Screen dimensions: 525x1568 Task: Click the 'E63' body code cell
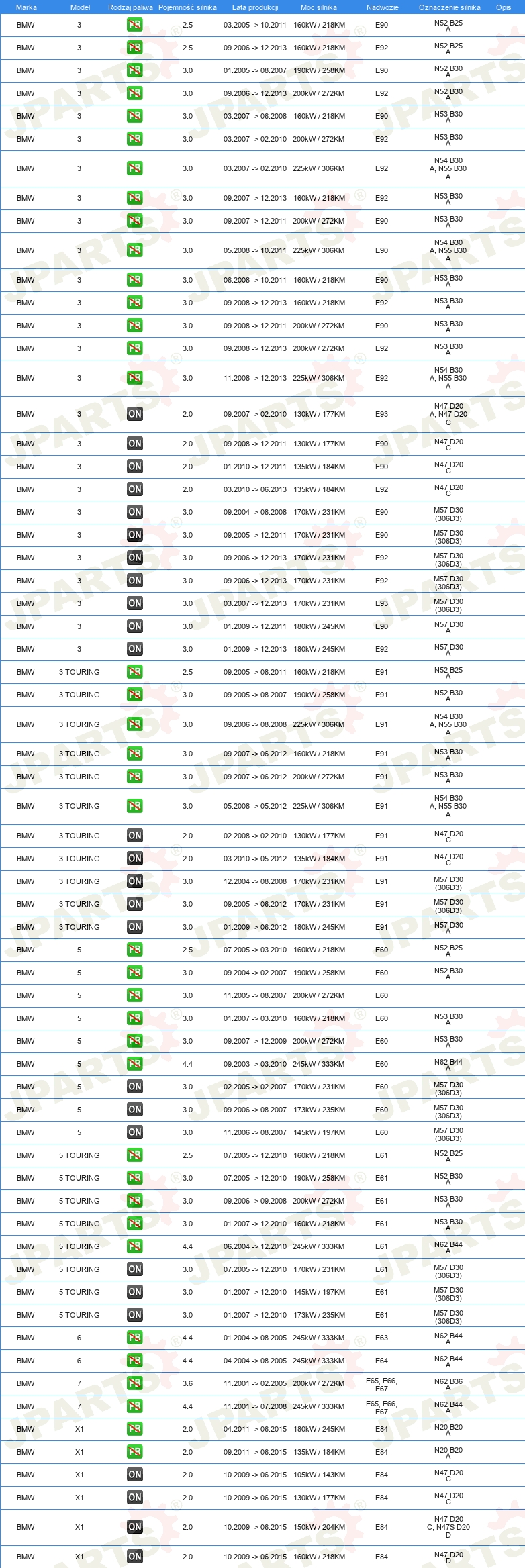(381, 1338)
